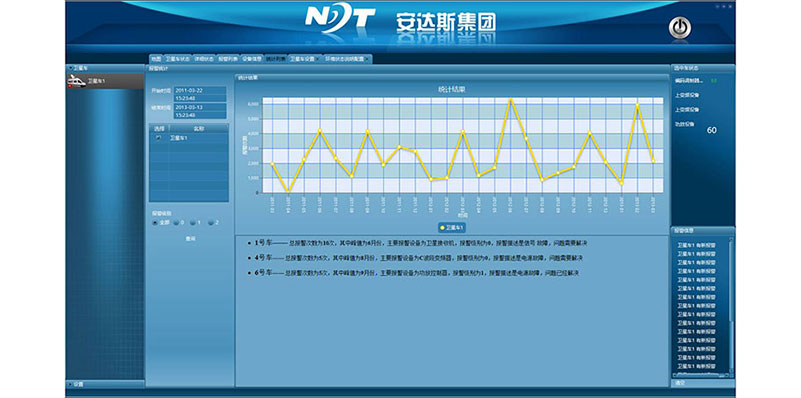Click the alarm list vertical scrollbar
The width and height of the screenshot is (801, 398).
pyautogui.click(x=731, y=307)
